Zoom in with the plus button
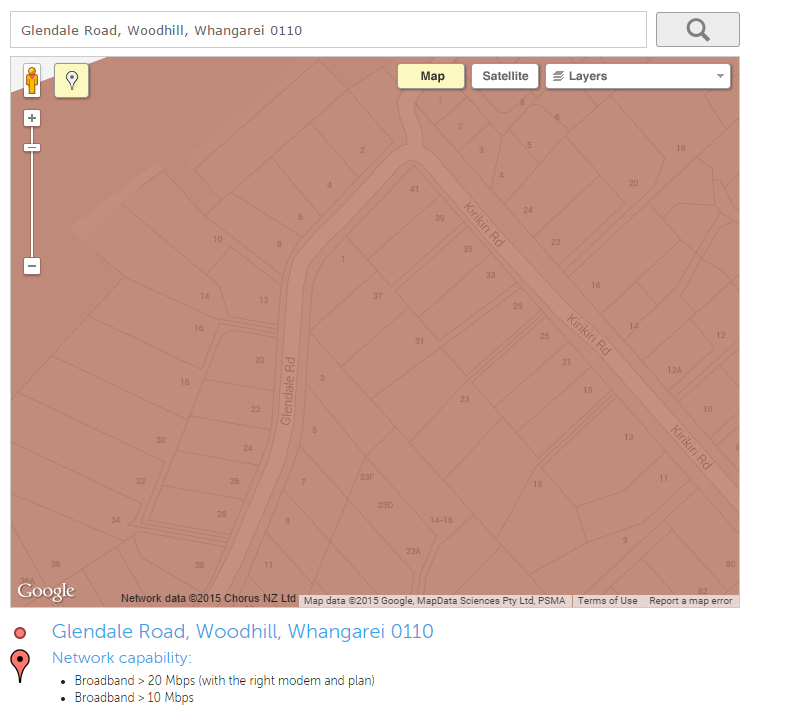Viewport: 799px width, 719px height. click(32, 118)
